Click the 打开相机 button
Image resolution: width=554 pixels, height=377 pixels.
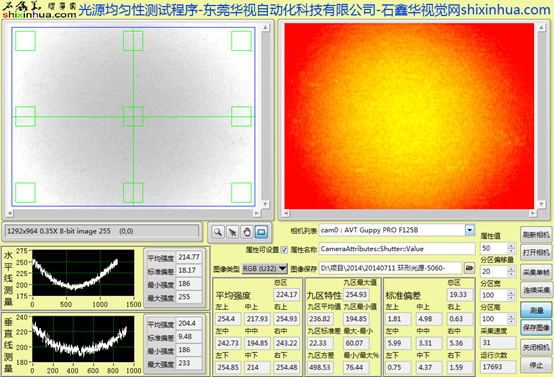click(536, 253)
